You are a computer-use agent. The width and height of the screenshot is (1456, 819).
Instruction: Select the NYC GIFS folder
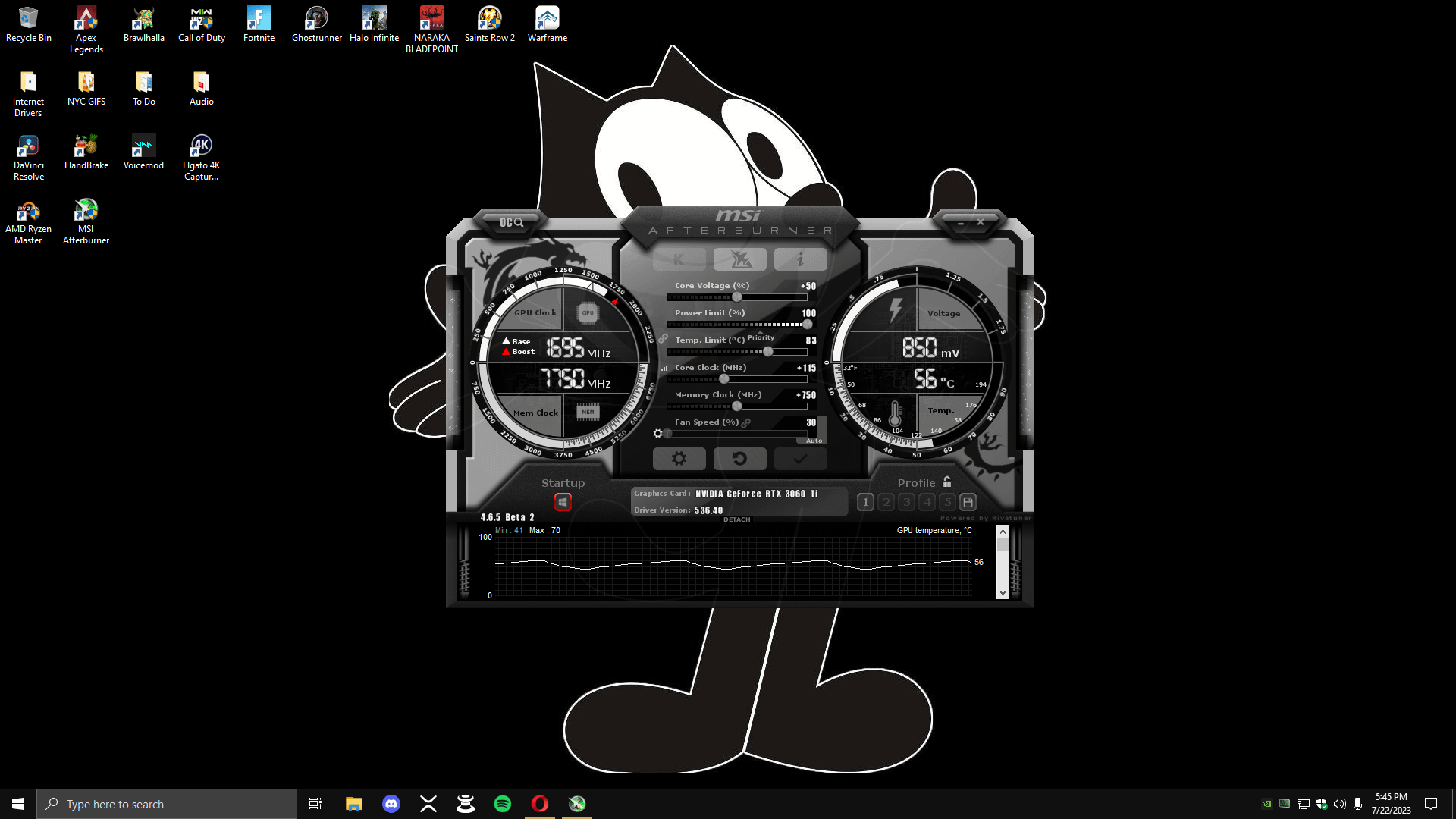click(86, 88)
